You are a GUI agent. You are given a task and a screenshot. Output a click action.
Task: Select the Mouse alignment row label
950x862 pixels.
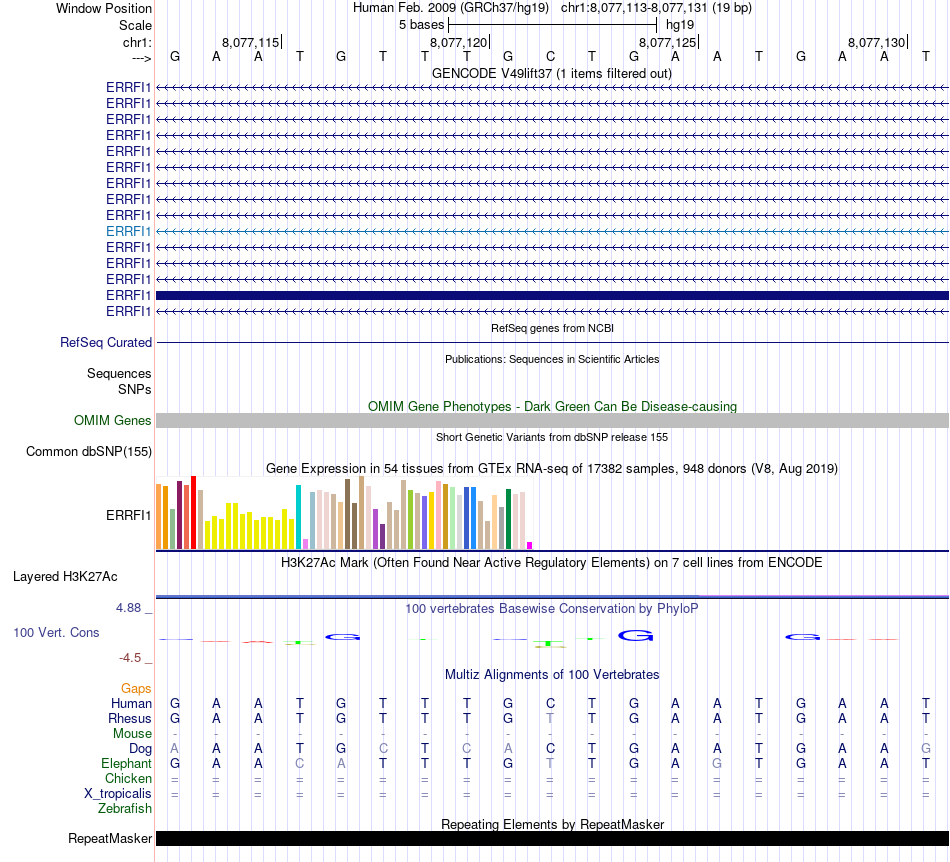tap(132, 734)
